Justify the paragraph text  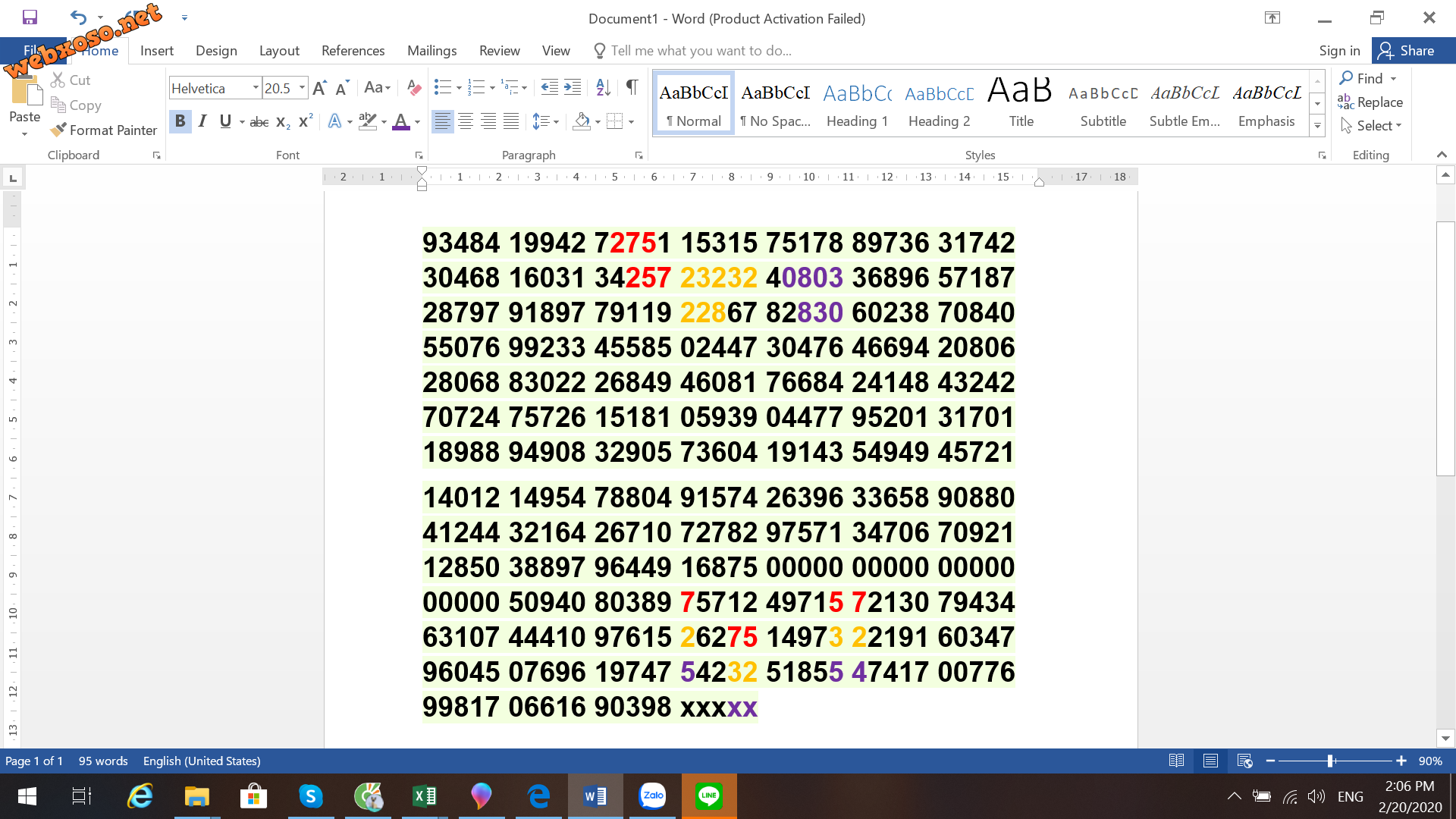[x=512, y=121]
